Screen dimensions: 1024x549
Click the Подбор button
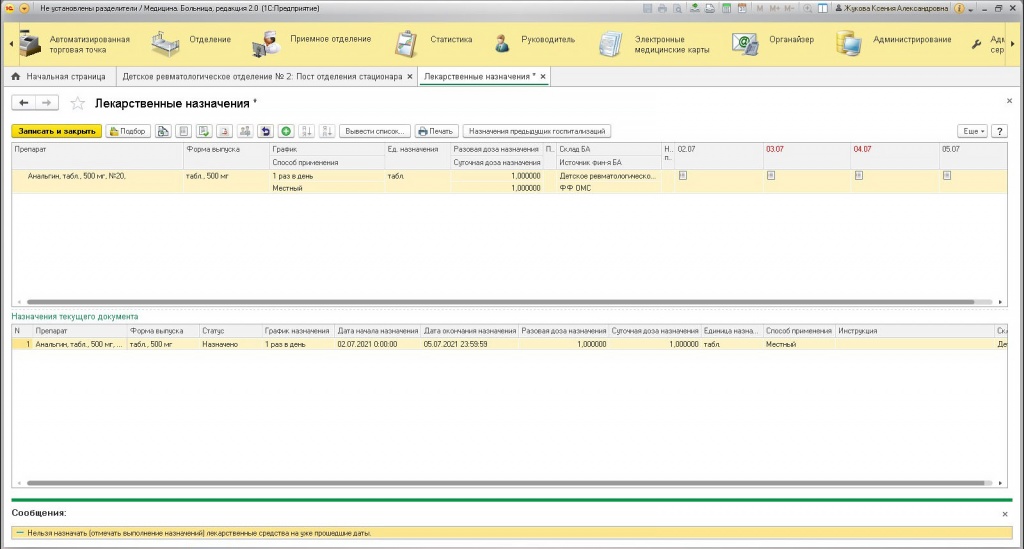click(x=128, y=131)
